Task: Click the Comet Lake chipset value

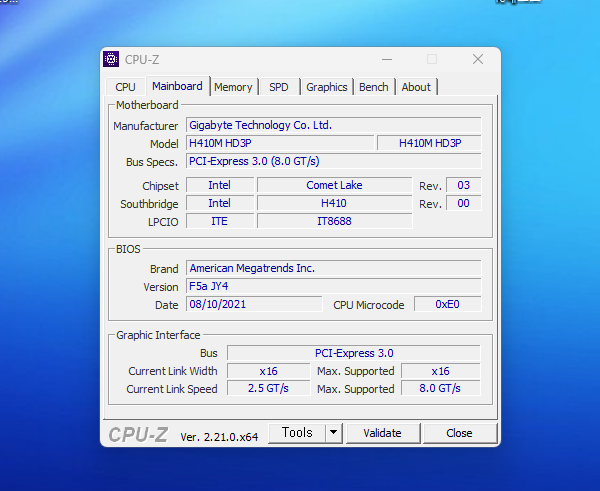Action: (x=334, y=185)
